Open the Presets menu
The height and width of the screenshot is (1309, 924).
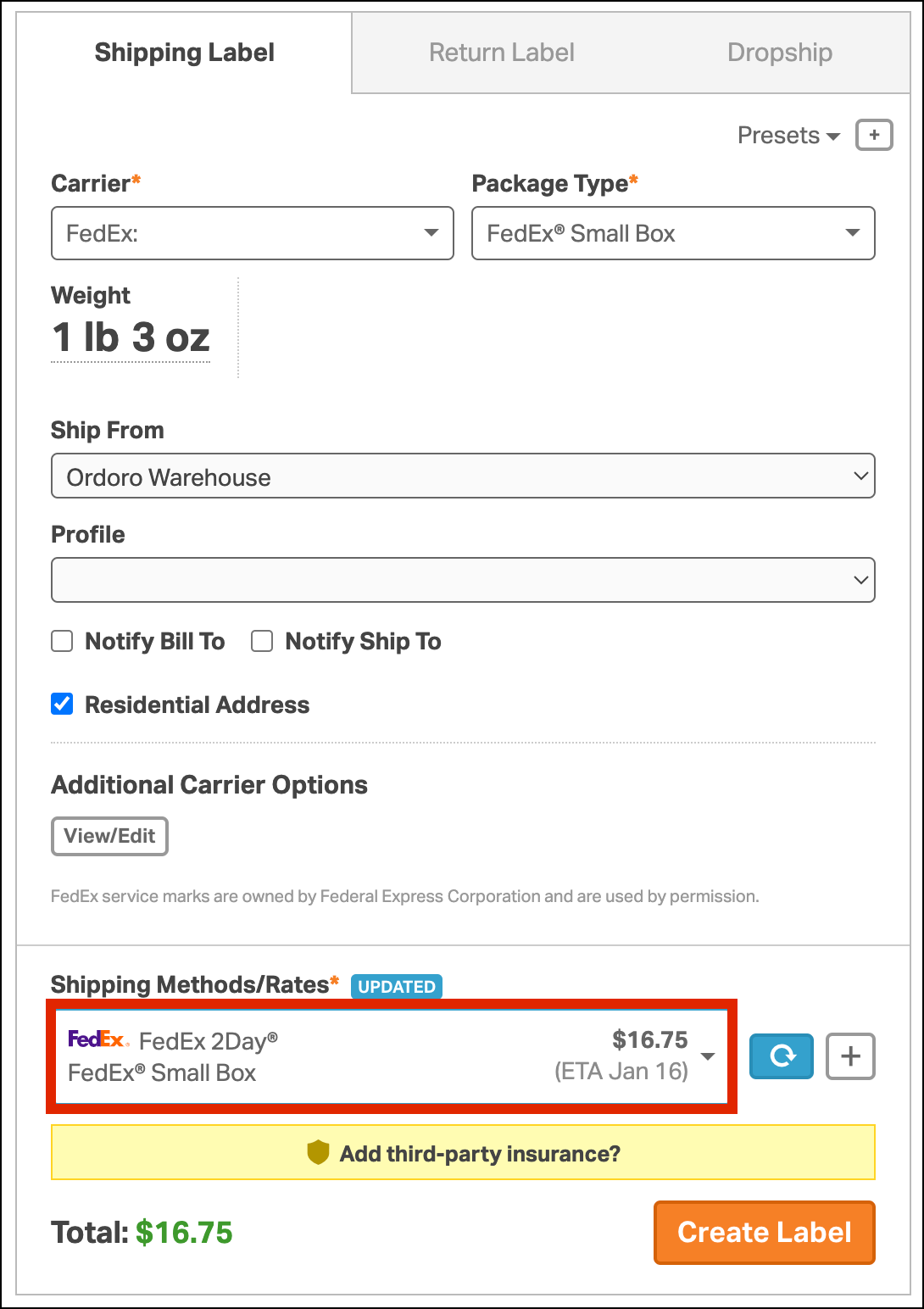click(788, 136)
